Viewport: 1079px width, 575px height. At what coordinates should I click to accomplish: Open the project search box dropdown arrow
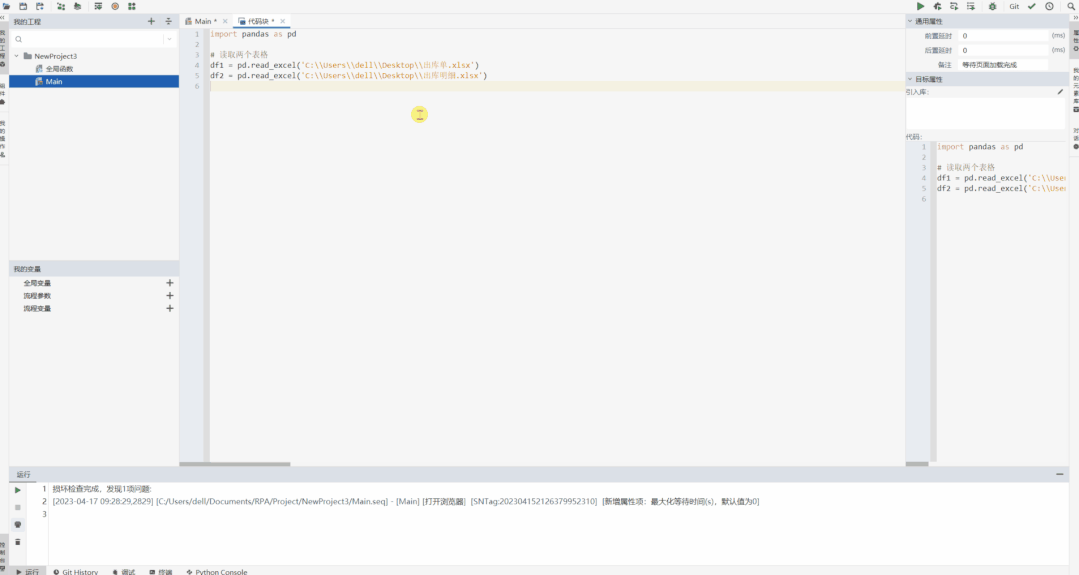coord(169,39)
